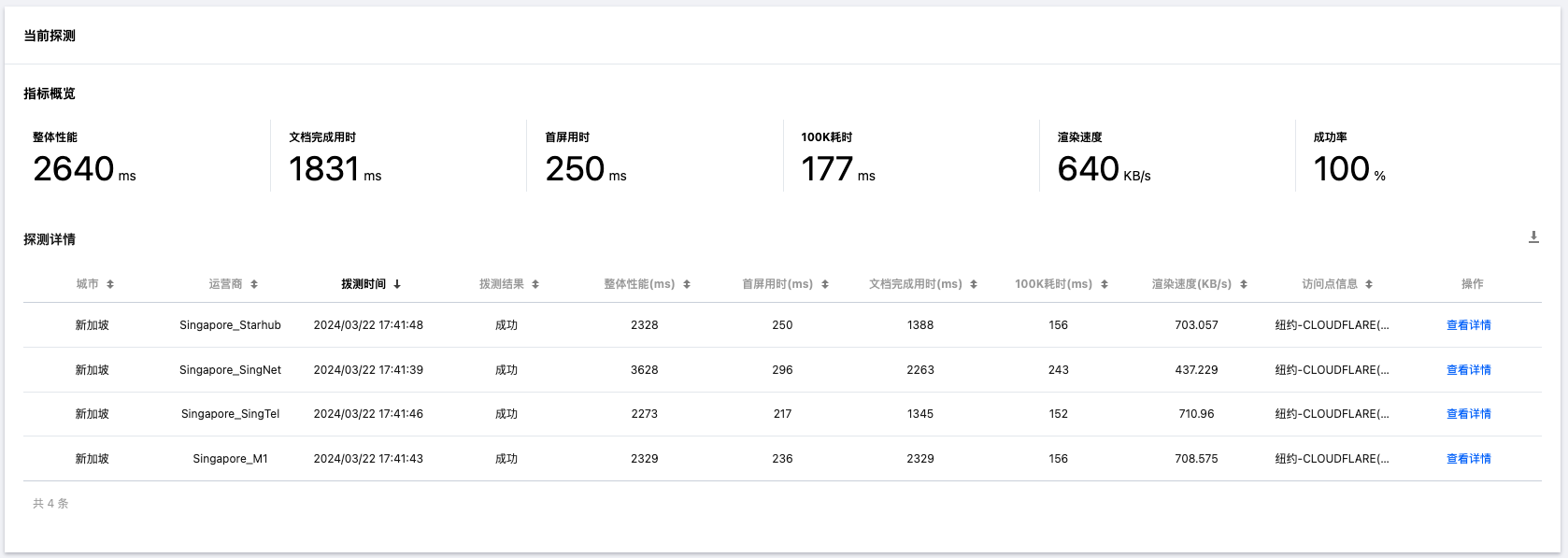Viewport: 1568px width, 558px height.
Task: Open 查看详情 for Singapore_Starhub row
Action: coord(1468,325)
